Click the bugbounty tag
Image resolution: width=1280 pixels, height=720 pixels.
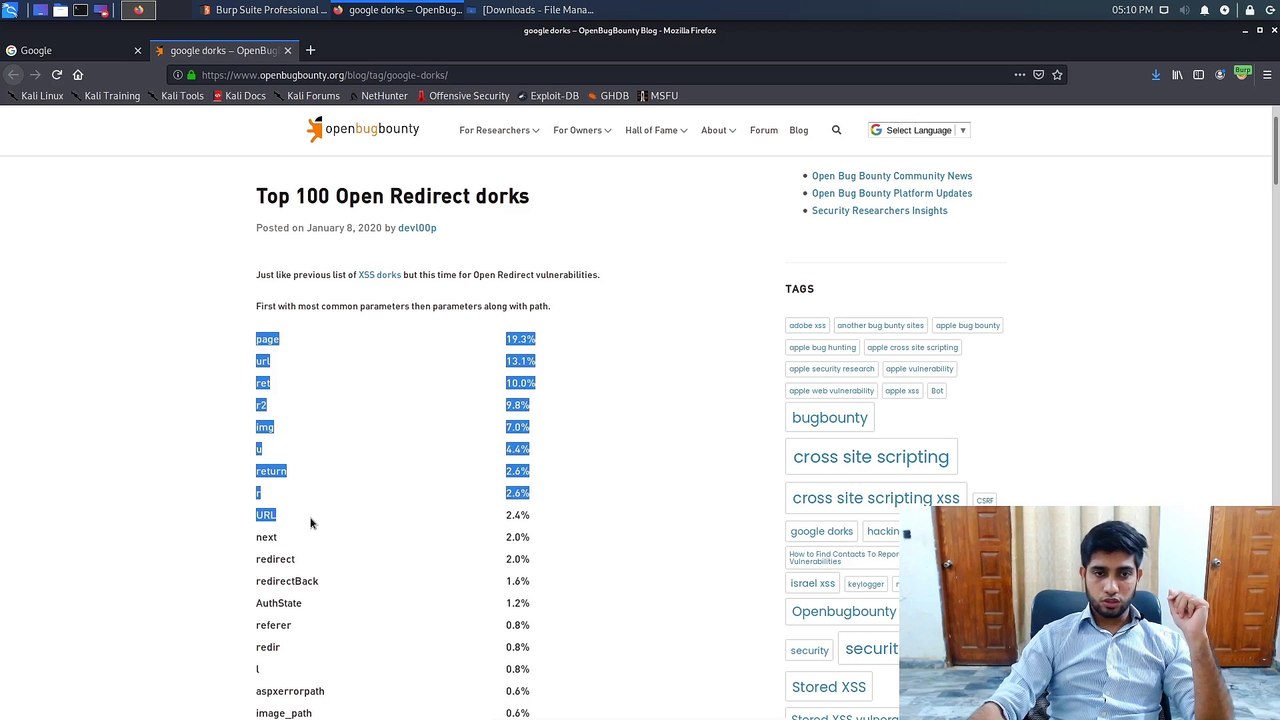[830, 418]
